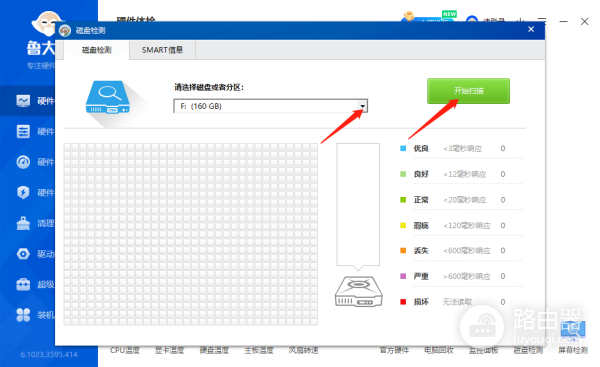Click the blue disk magnifier icon
The image size is (600, 367).
click(108, 97)
